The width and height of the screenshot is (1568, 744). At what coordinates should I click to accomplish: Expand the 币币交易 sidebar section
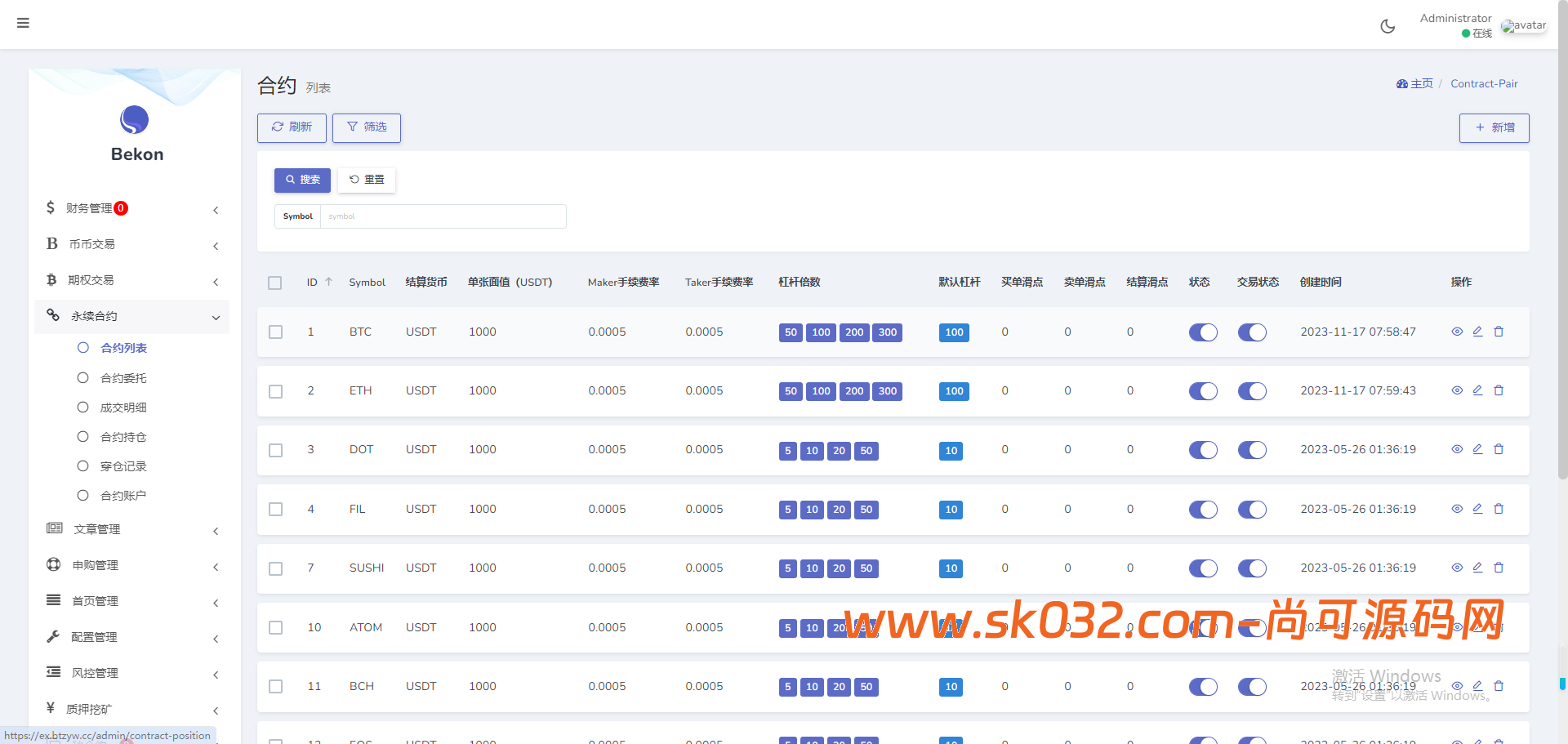pos(131,244)
